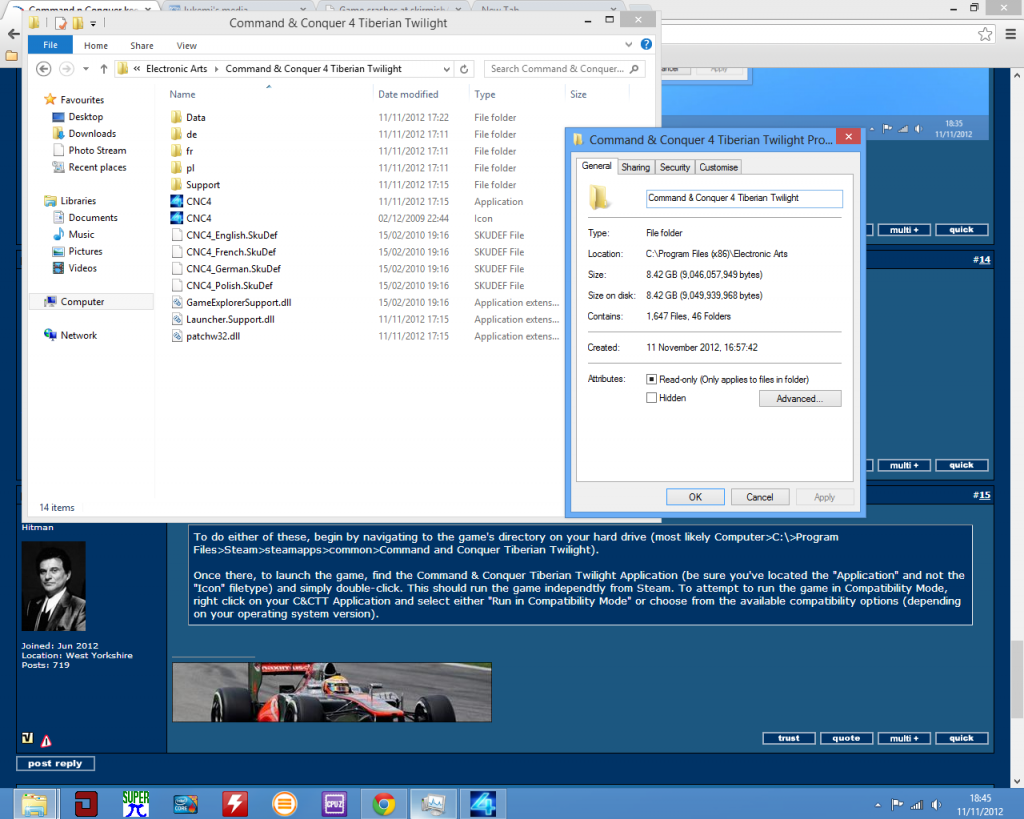
Task: Open the Home ribbon tab
Action: click(96, 46)
